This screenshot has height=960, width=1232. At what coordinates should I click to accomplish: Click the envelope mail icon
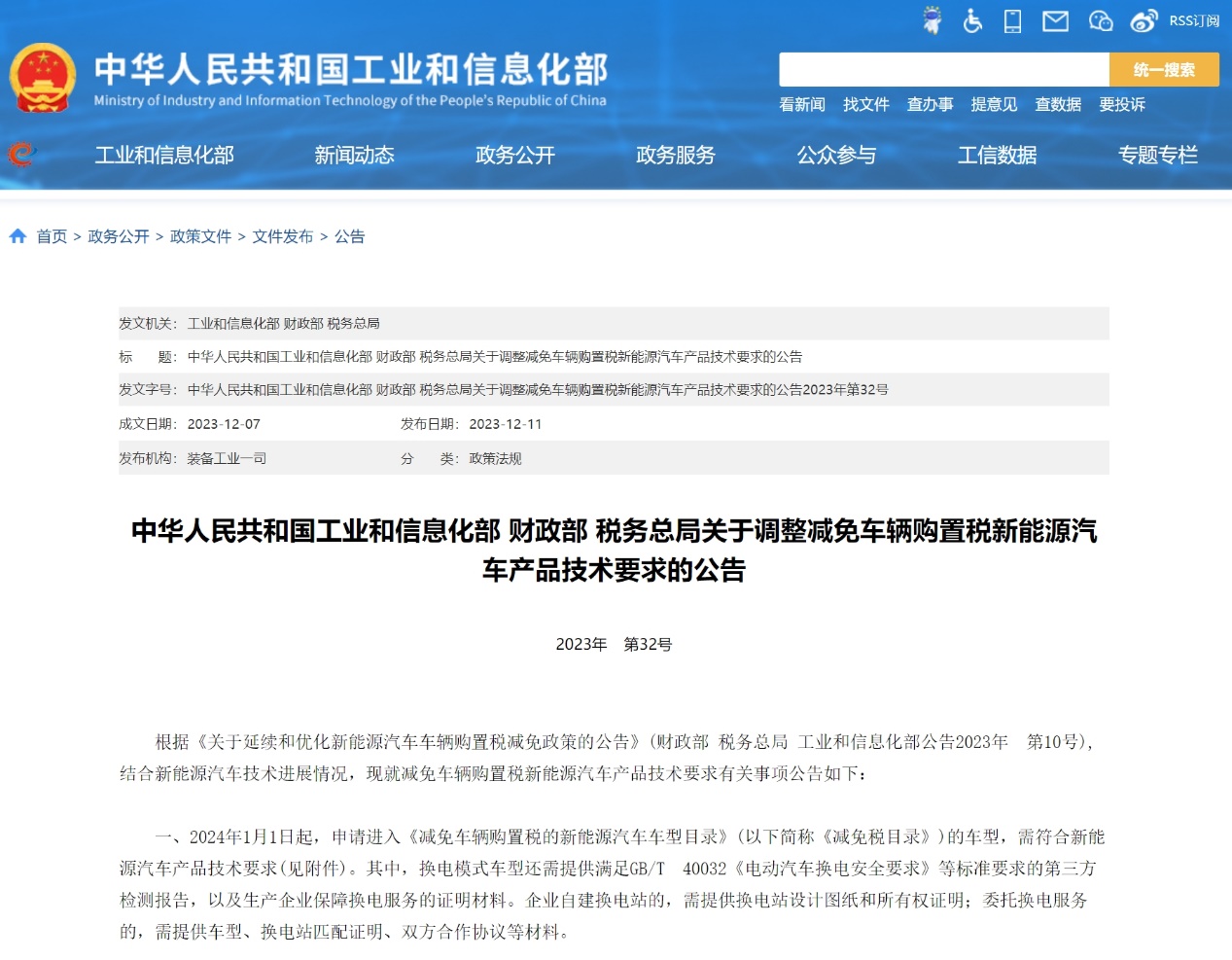point(1056,20)
